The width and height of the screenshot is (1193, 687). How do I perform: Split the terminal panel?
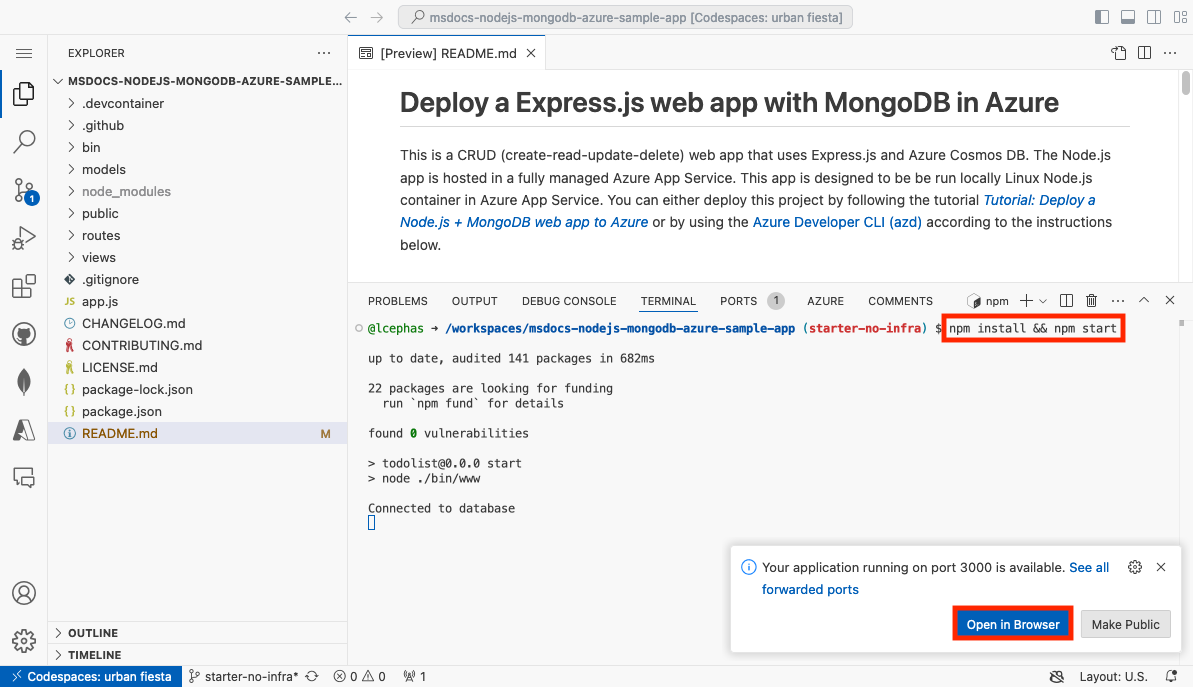tap(1065, 300)
